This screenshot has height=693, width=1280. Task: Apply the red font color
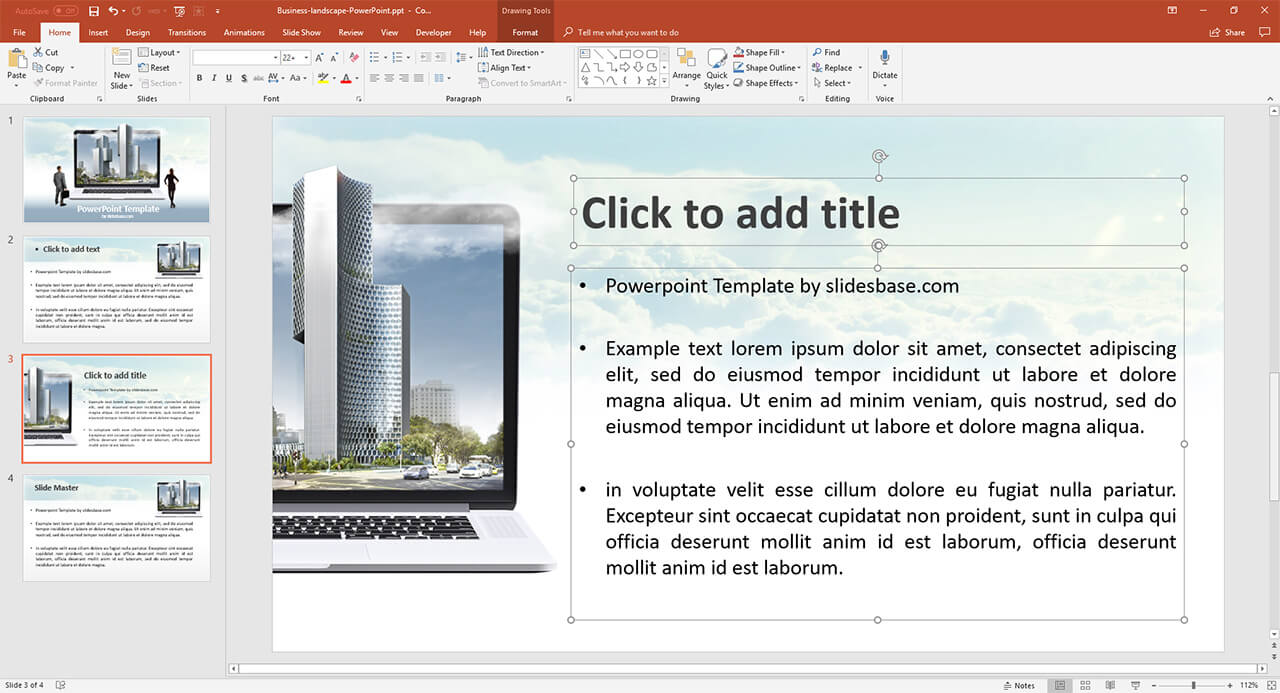pos(345,78)
